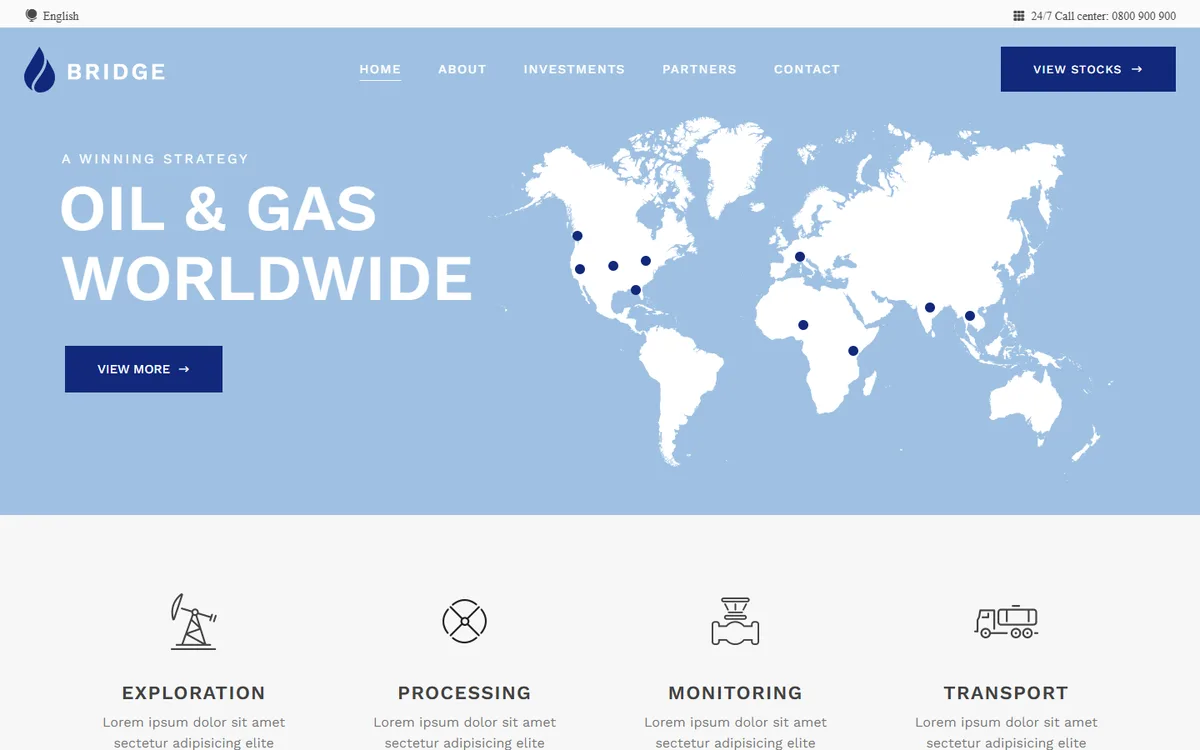The width and height of the screenshot is (1200, 750).
Task: Select the map dot on California
Action: point(580,269)
